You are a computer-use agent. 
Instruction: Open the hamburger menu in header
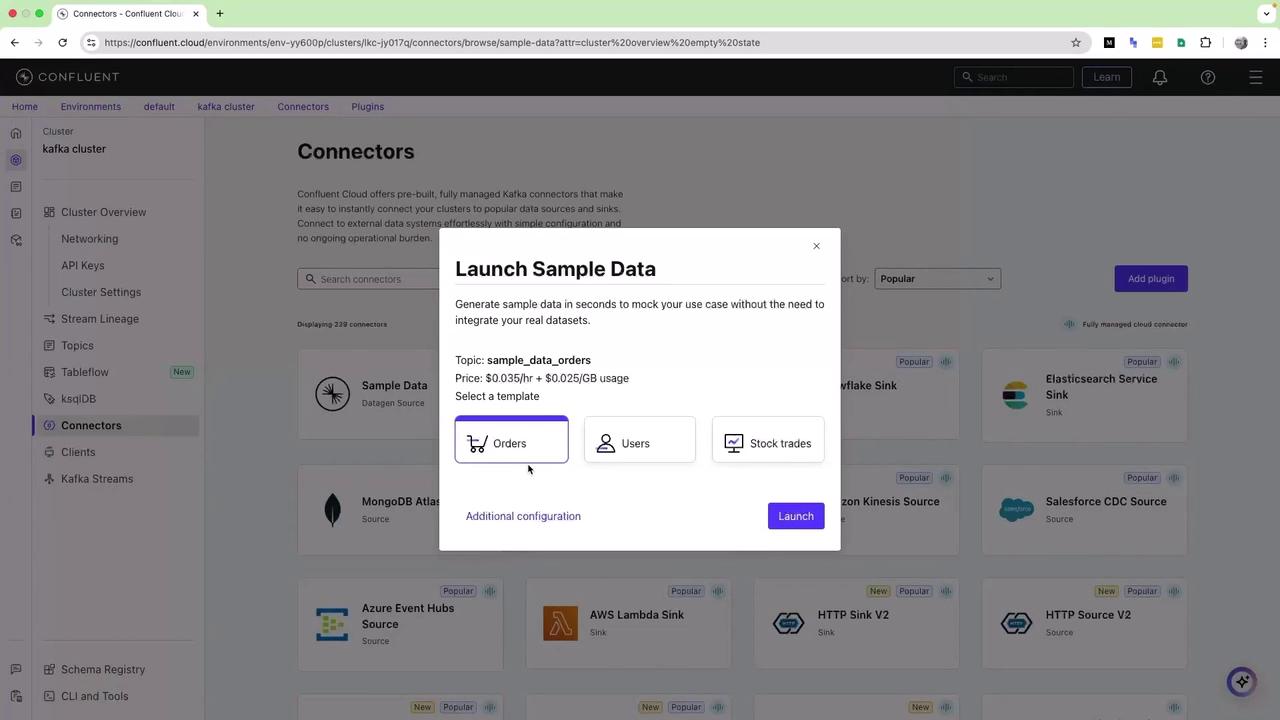pyautogui.click(x=1256, y=77)
